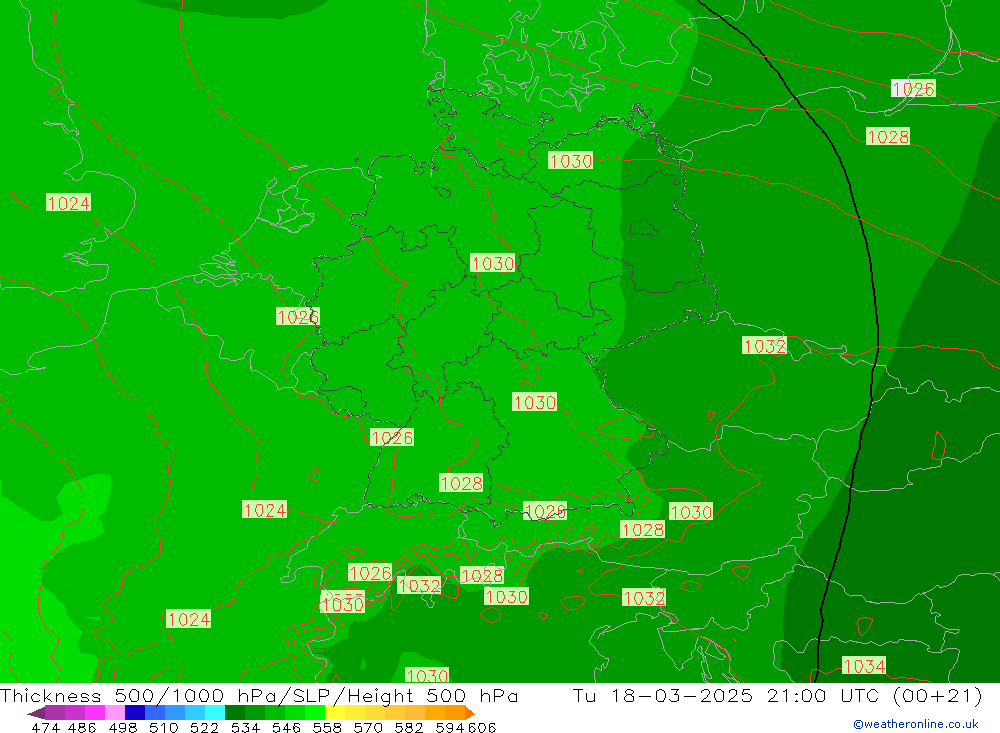Click the orange arrow at the legend end

(x=470, y=713)
